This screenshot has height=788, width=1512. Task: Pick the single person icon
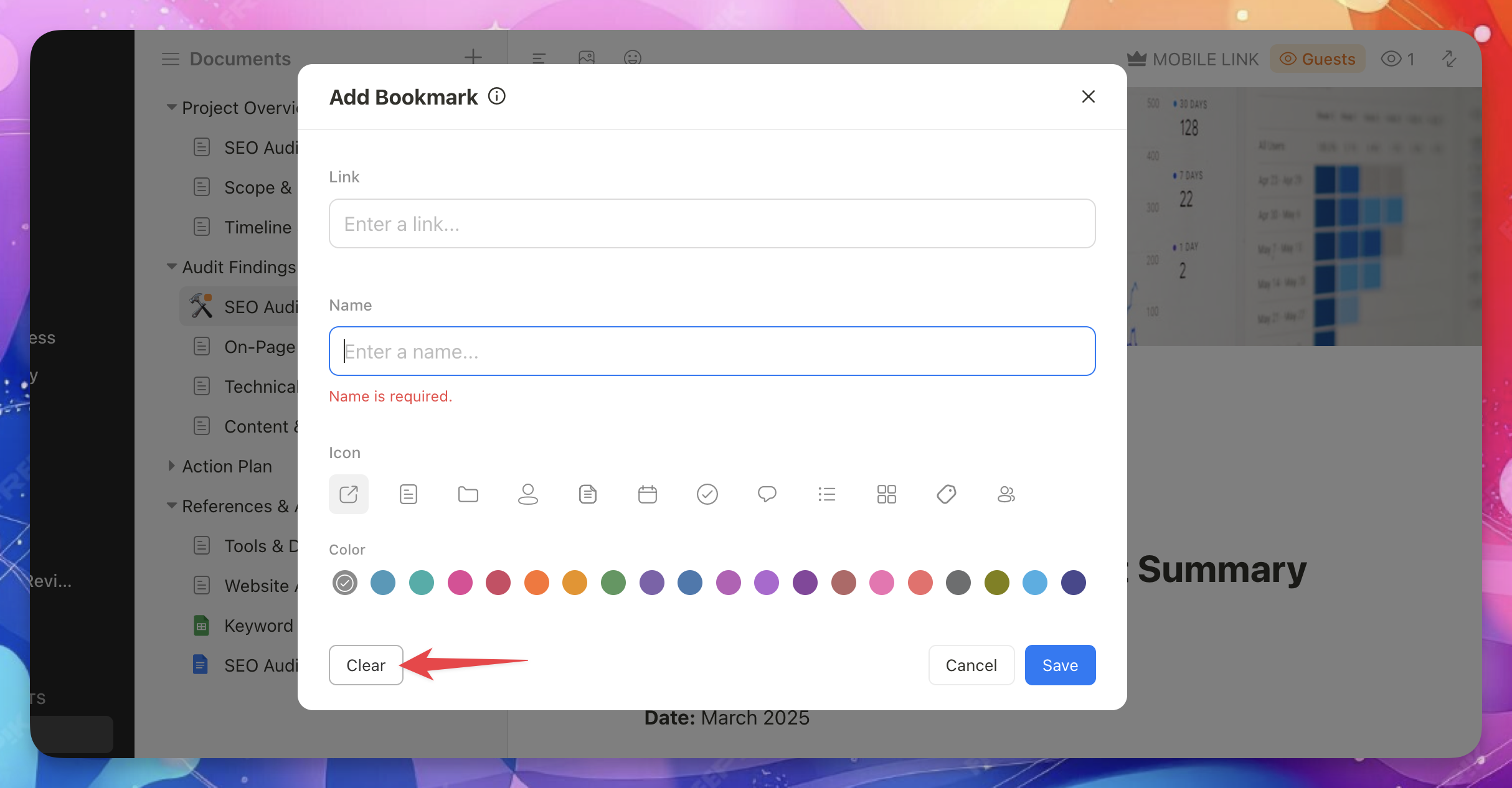pos(527,494)
